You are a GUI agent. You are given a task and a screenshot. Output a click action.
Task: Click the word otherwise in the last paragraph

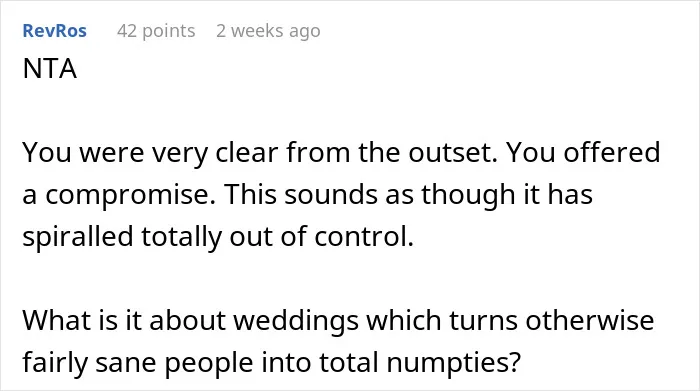[x=589, y=320]
